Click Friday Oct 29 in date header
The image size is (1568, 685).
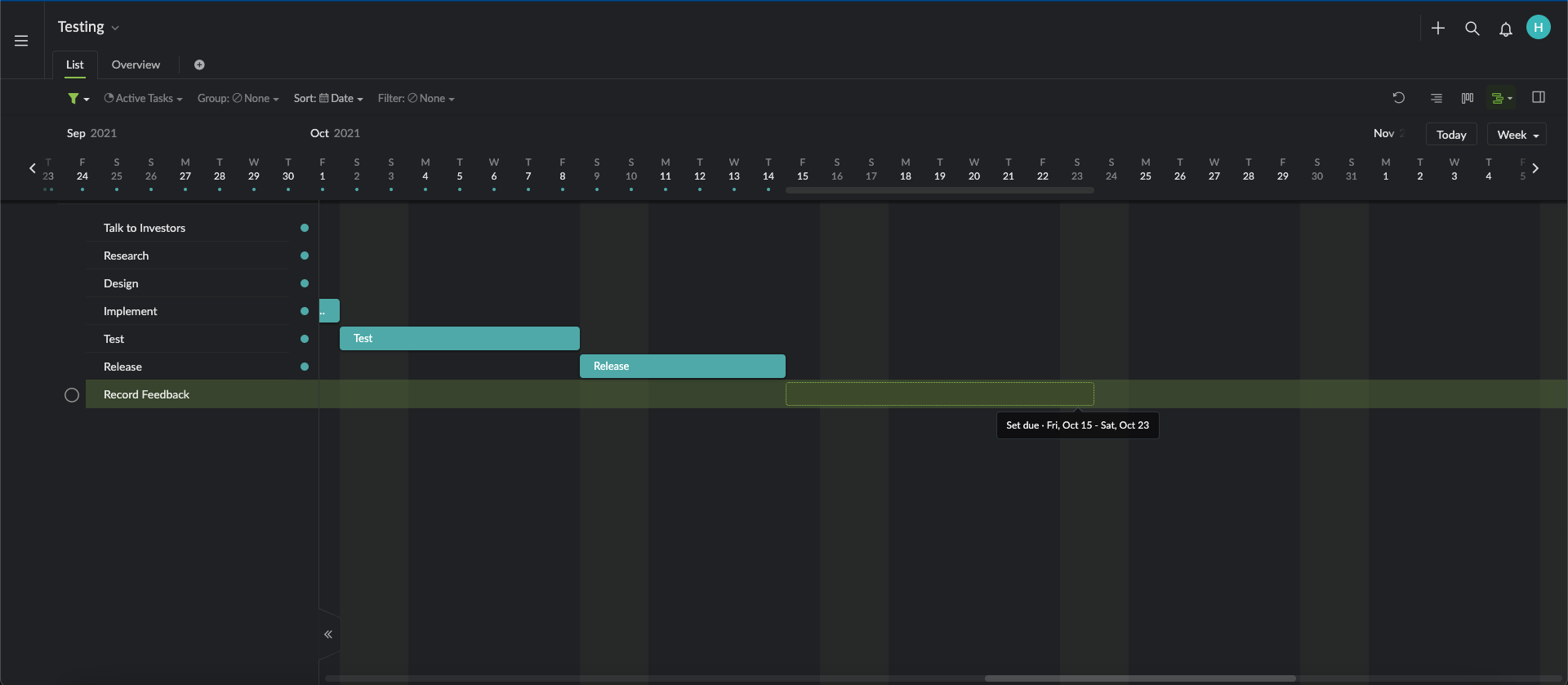tap(1283, 169)
